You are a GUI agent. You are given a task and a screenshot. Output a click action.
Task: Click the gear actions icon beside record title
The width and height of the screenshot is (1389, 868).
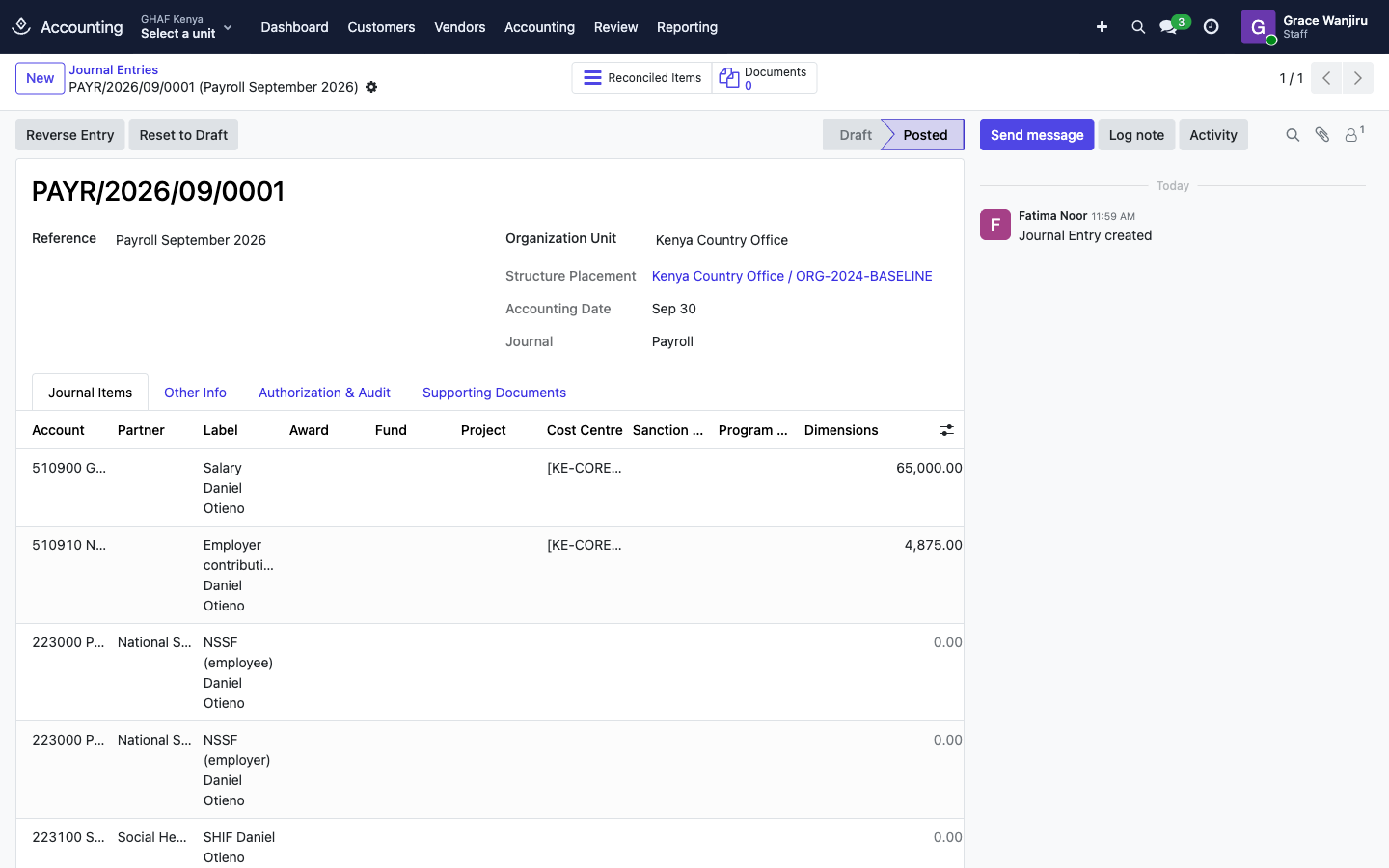pos(371,87)
